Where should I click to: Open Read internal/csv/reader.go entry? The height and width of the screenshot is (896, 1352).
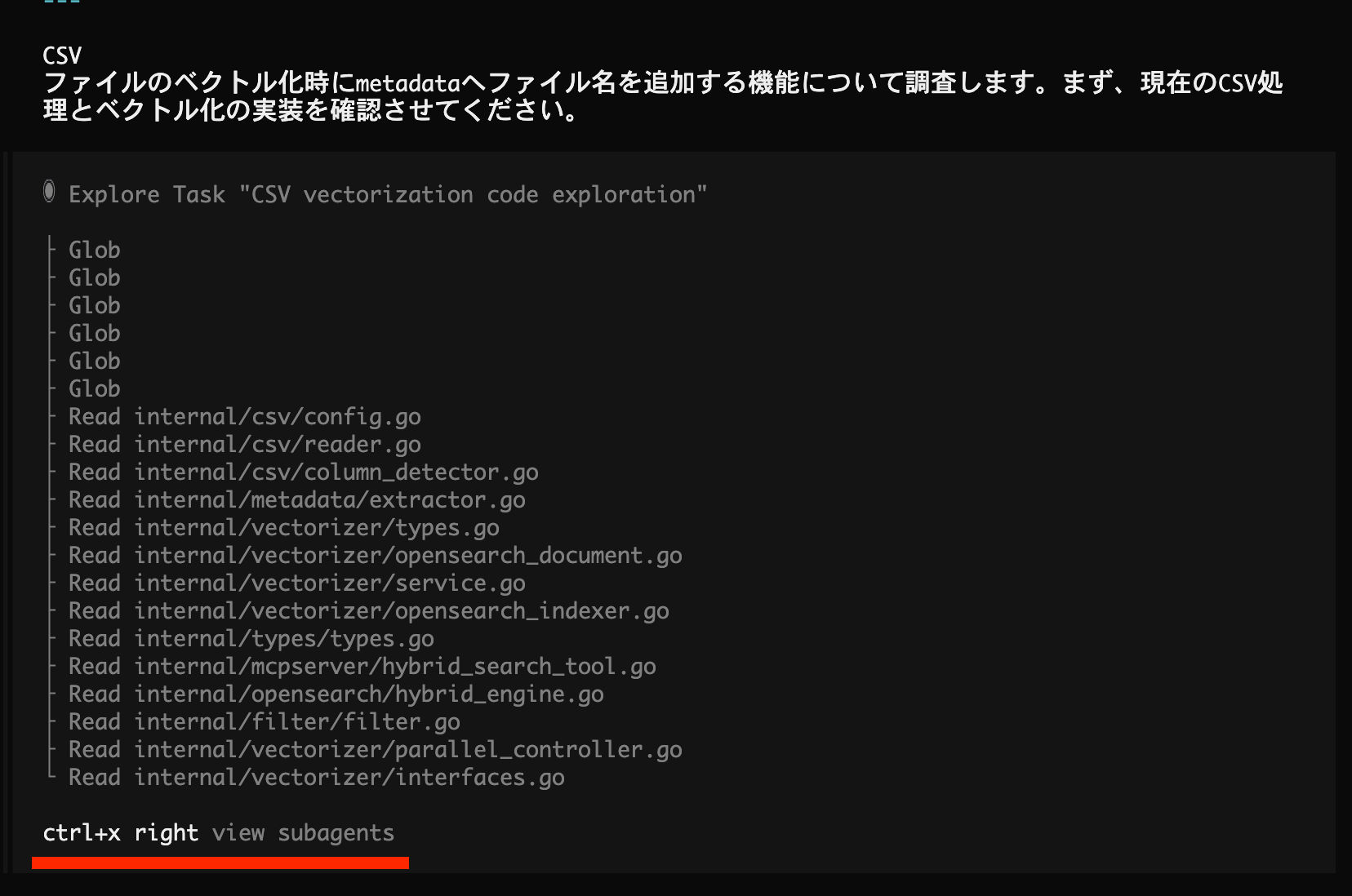coord(244,444)
